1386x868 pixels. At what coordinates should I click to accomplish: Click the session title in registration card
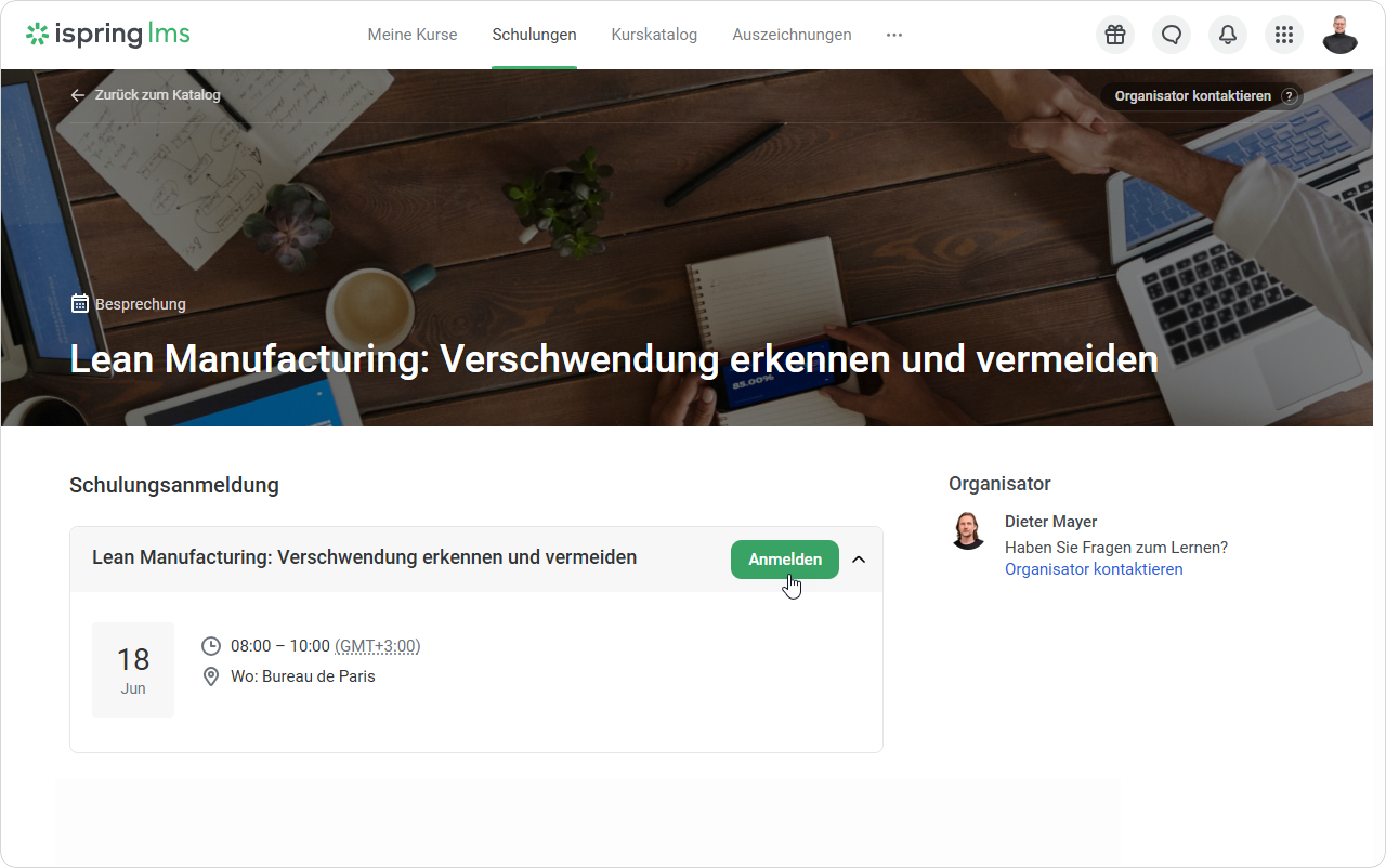(x=364, y=557)
